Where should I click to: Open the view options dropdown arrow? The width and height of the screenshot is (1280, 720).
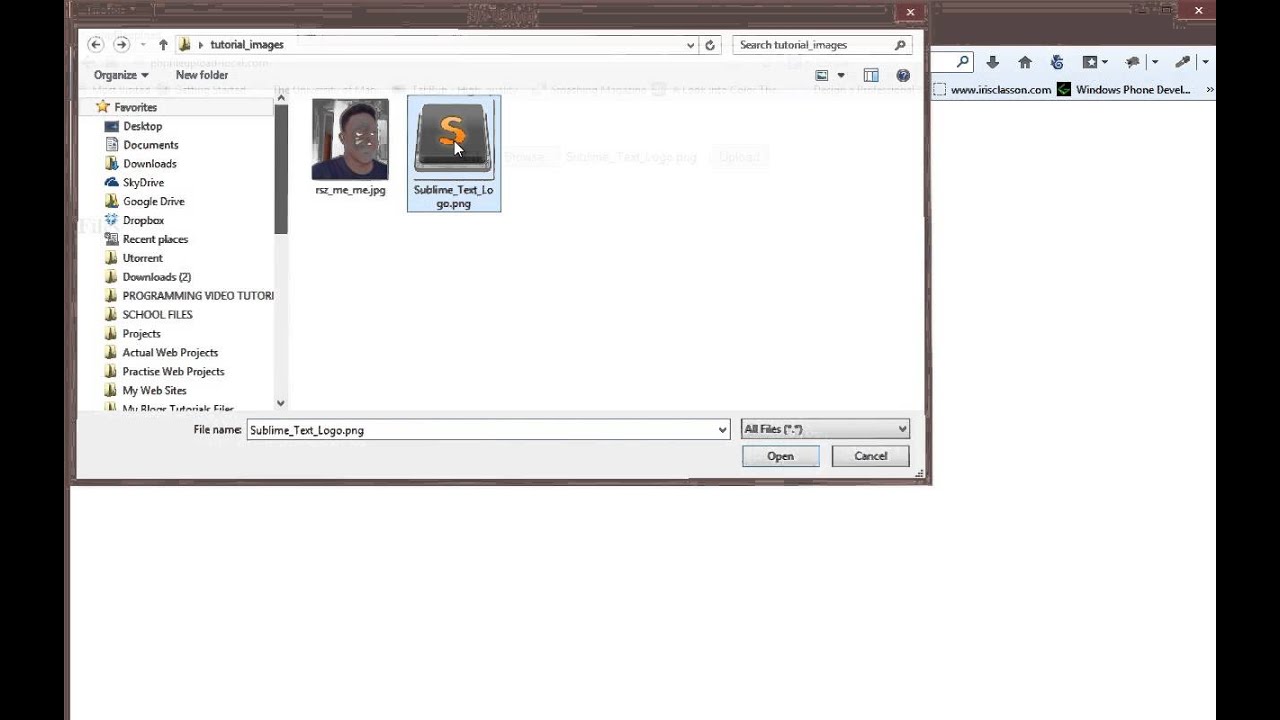(x=841, y=75)
